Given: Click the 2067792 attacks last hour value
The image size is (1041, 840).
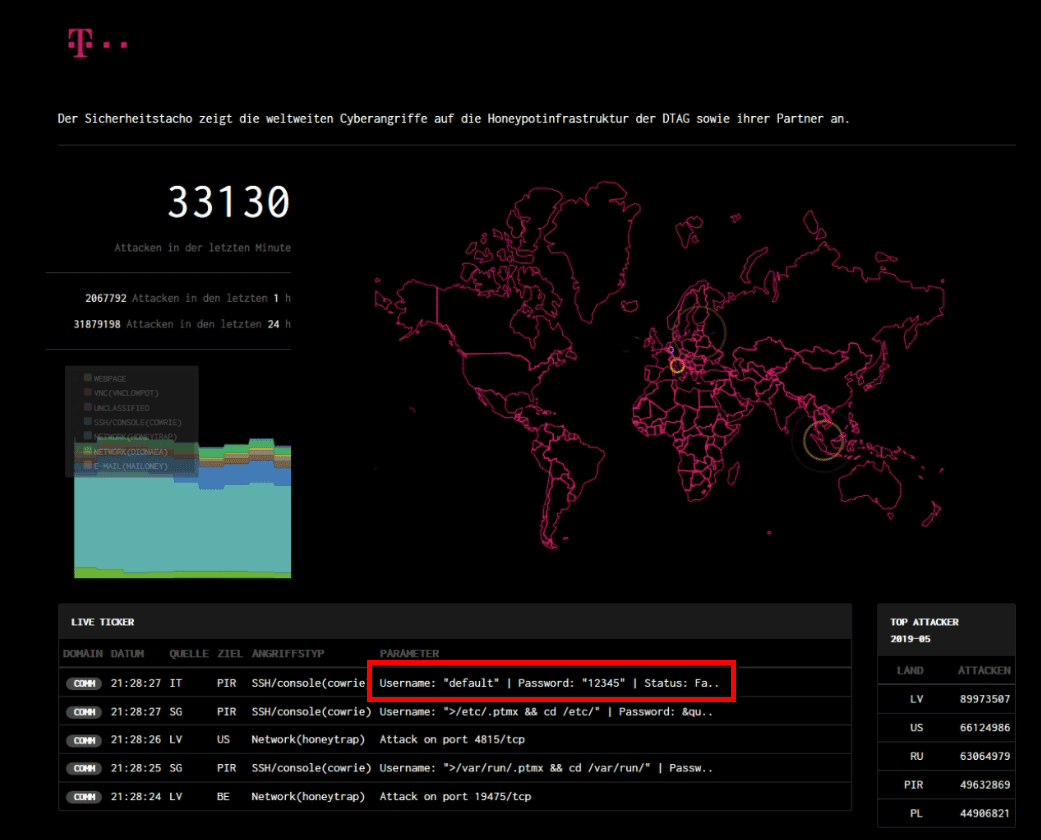Looking at the screenshot, I should pyautogui.click(x=106, y=298).
